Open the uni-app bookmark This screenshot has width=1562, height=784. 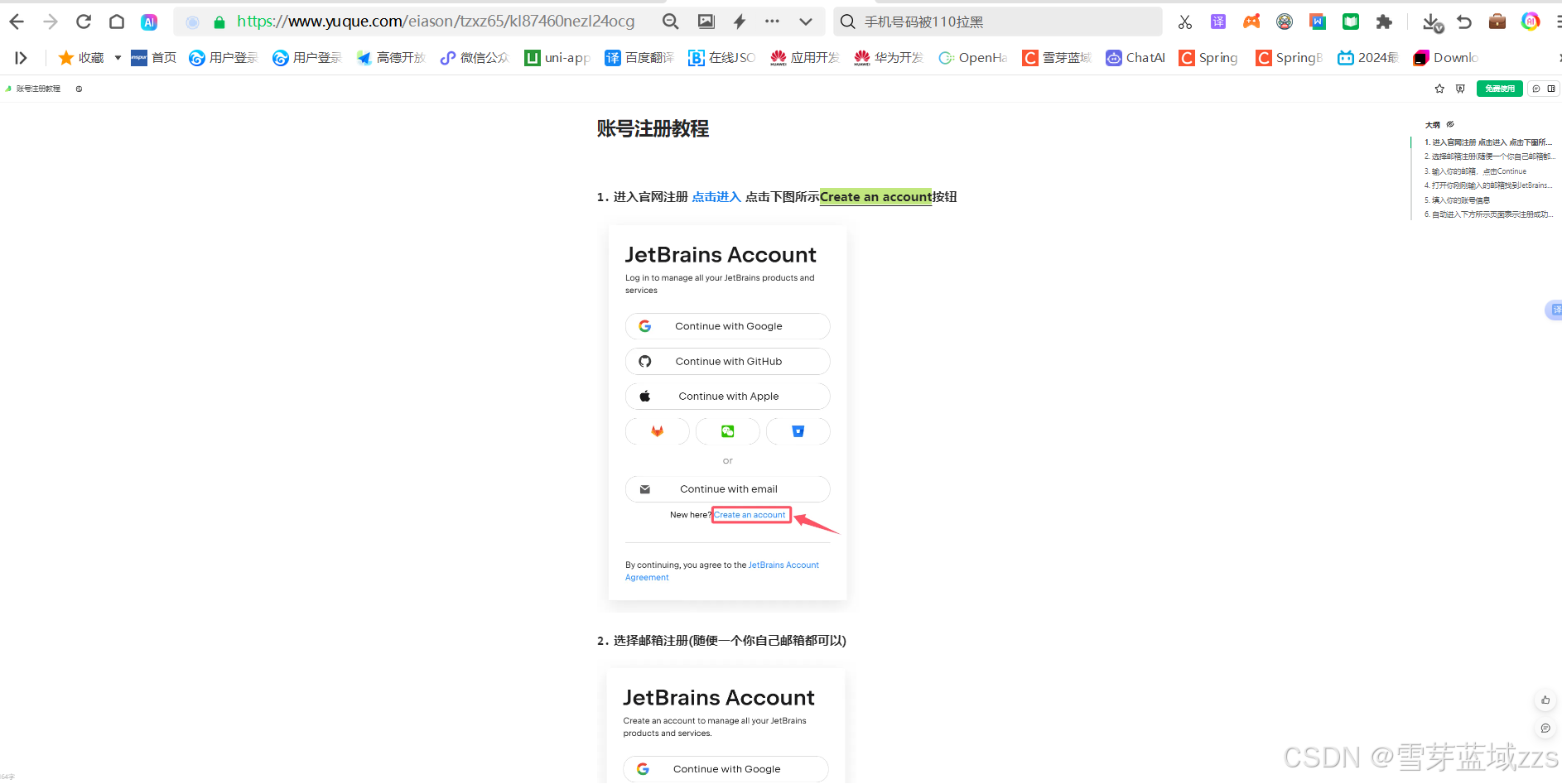557,57
